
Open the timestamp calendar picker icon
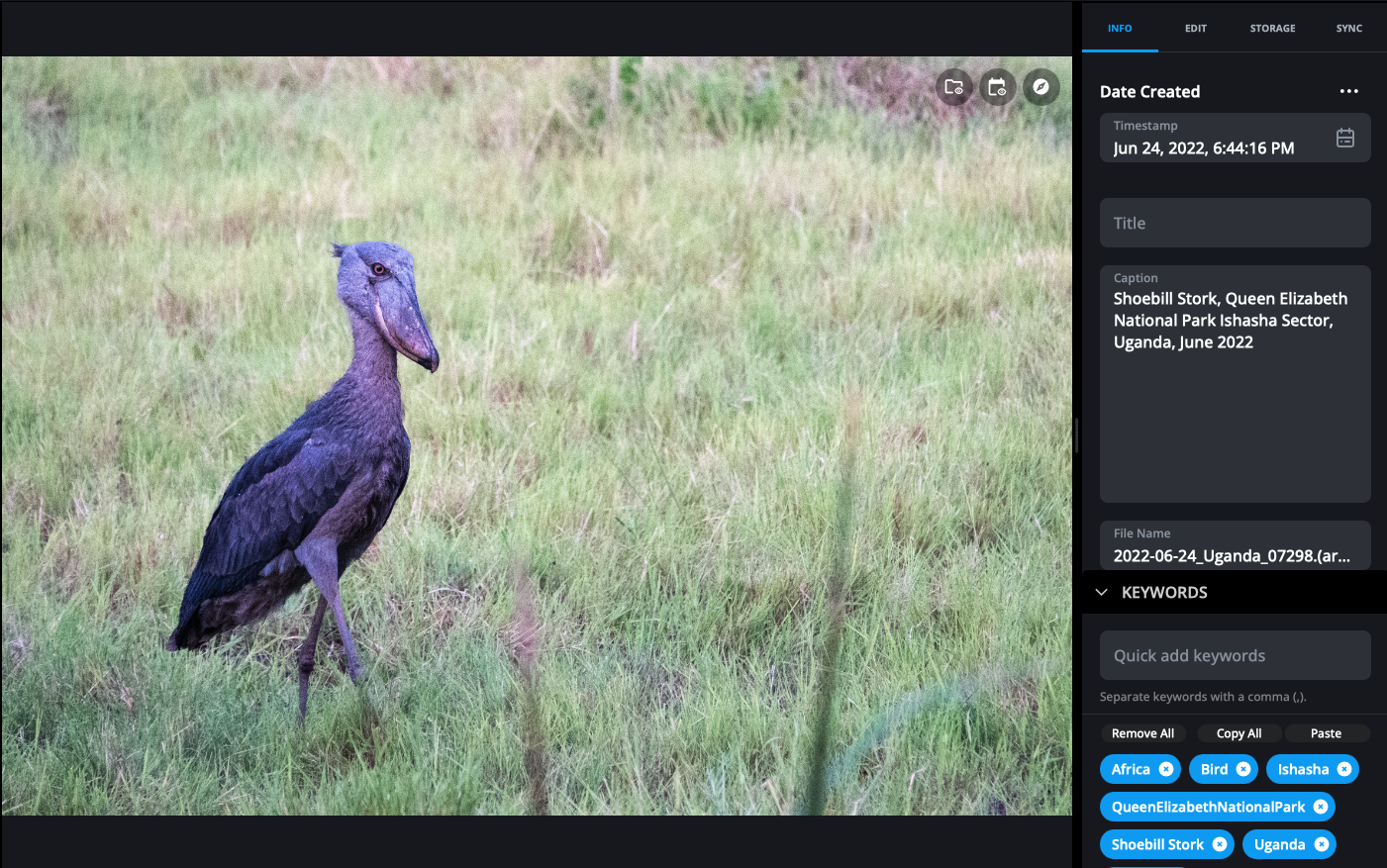click(x=1344, y=138)
